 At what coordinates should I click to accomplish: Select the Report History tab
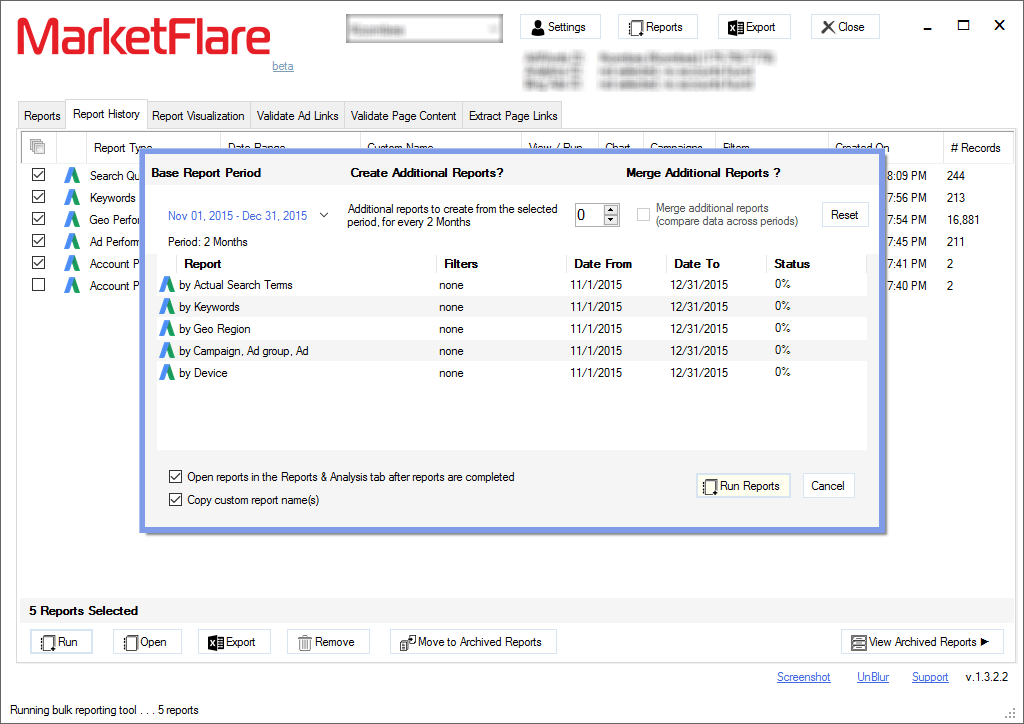(106, 114)
